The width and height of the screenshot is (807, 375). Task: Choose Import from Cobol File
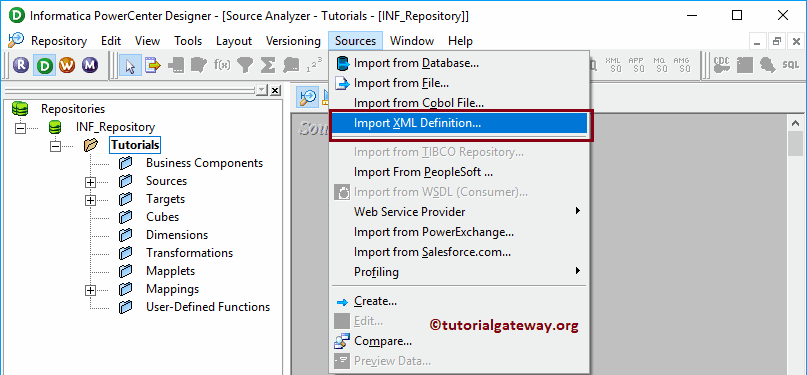pos(459,103)
